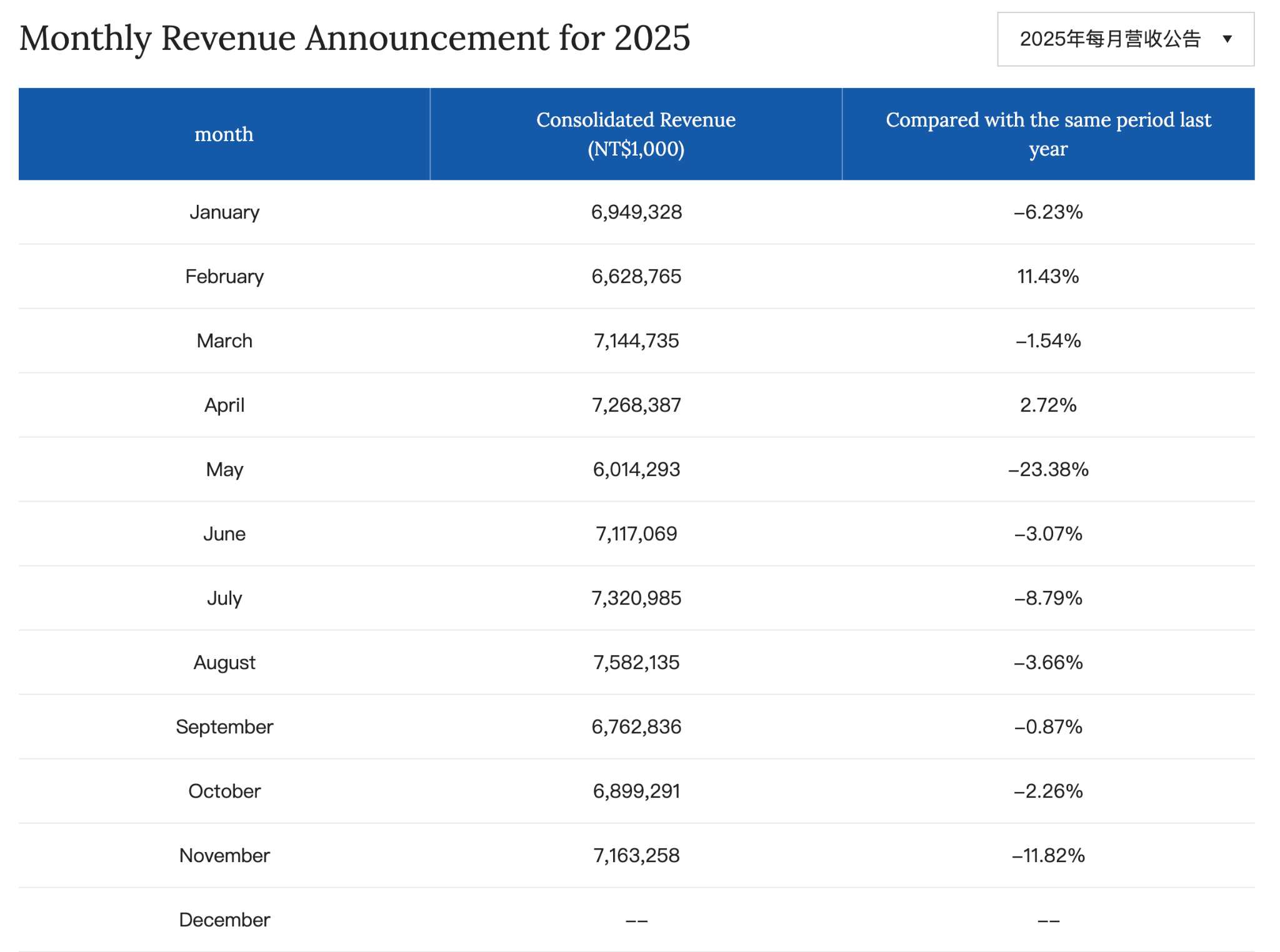This screenshot has height=952, width=1280.
Task: Click the month column header
Action: tap(224, 134)
